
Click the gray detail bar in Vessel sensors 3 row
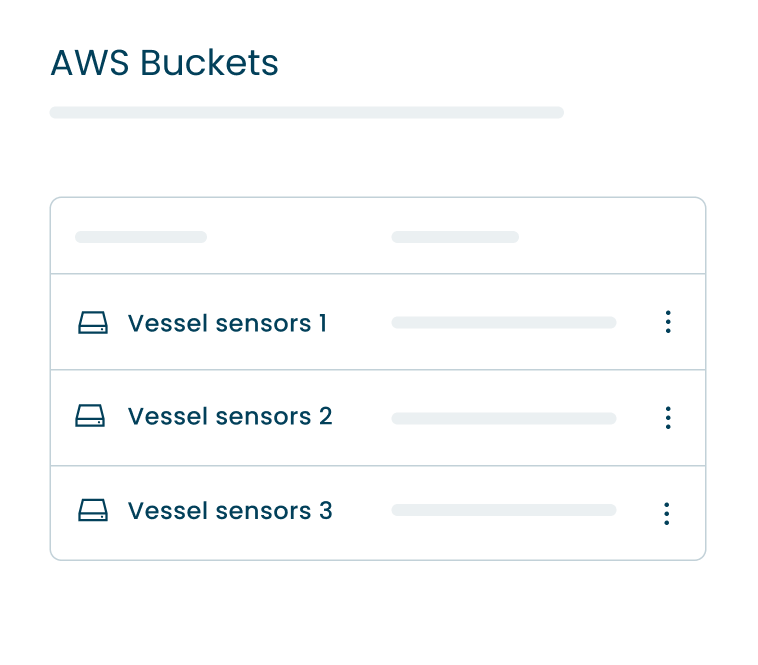(x=503, y=510)
